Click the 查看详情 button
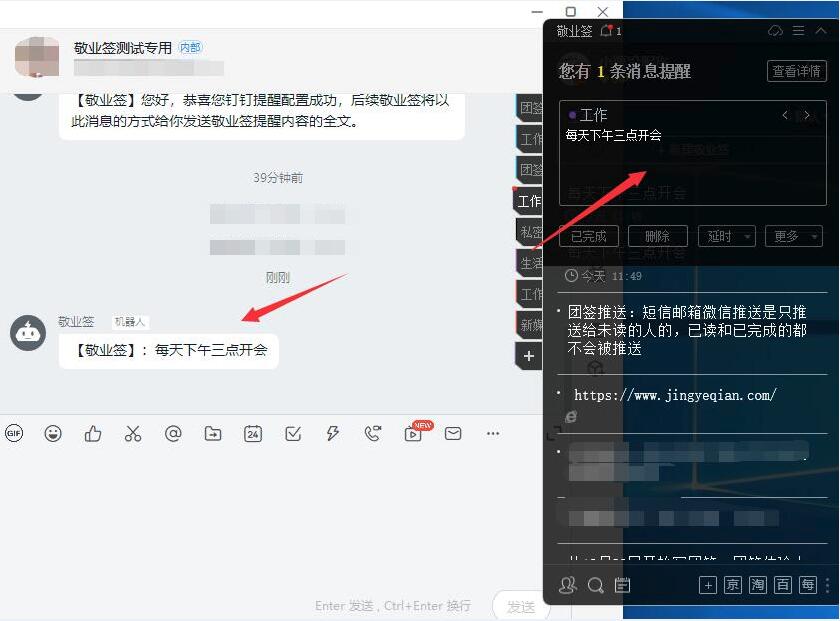 tap(797, 71)
